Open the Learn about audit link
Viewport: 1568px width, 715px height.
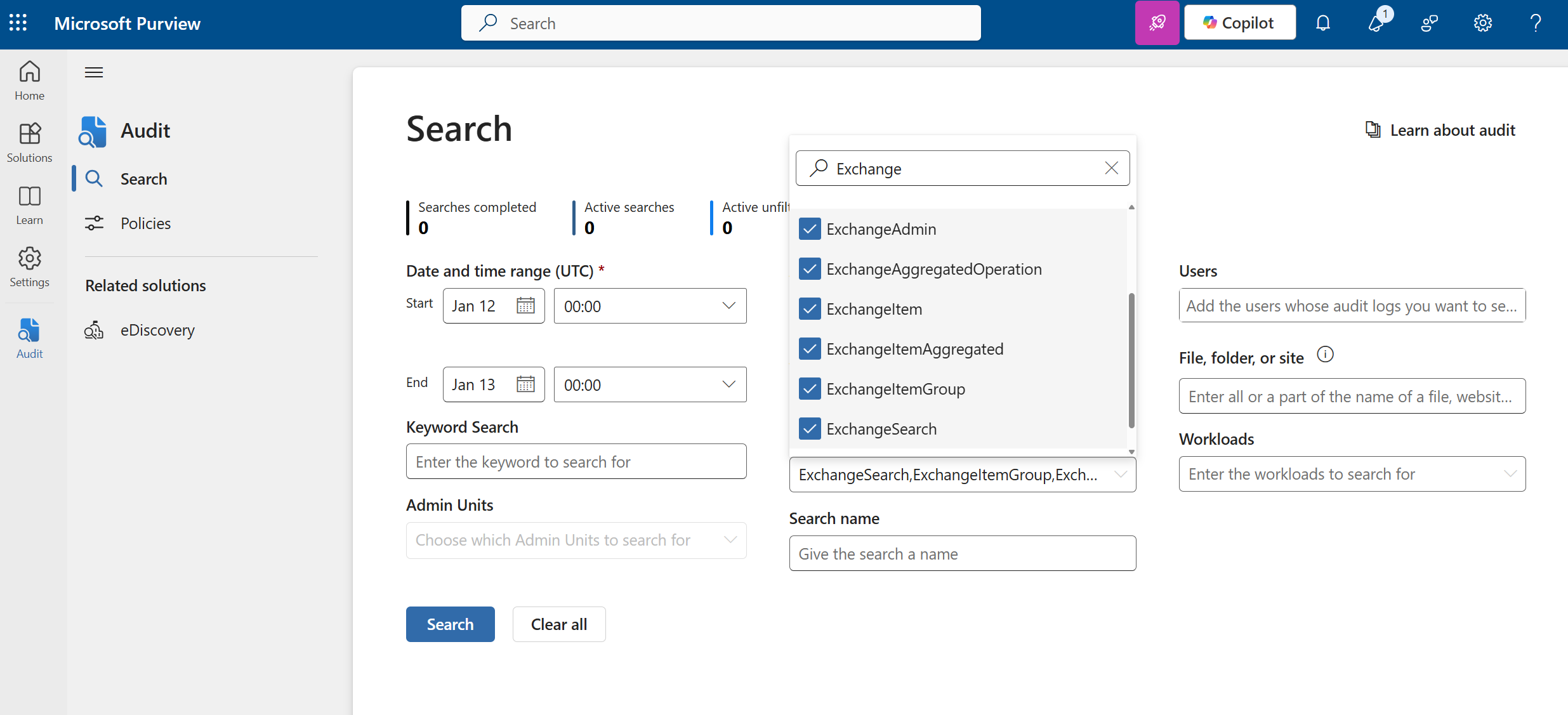1452,129
